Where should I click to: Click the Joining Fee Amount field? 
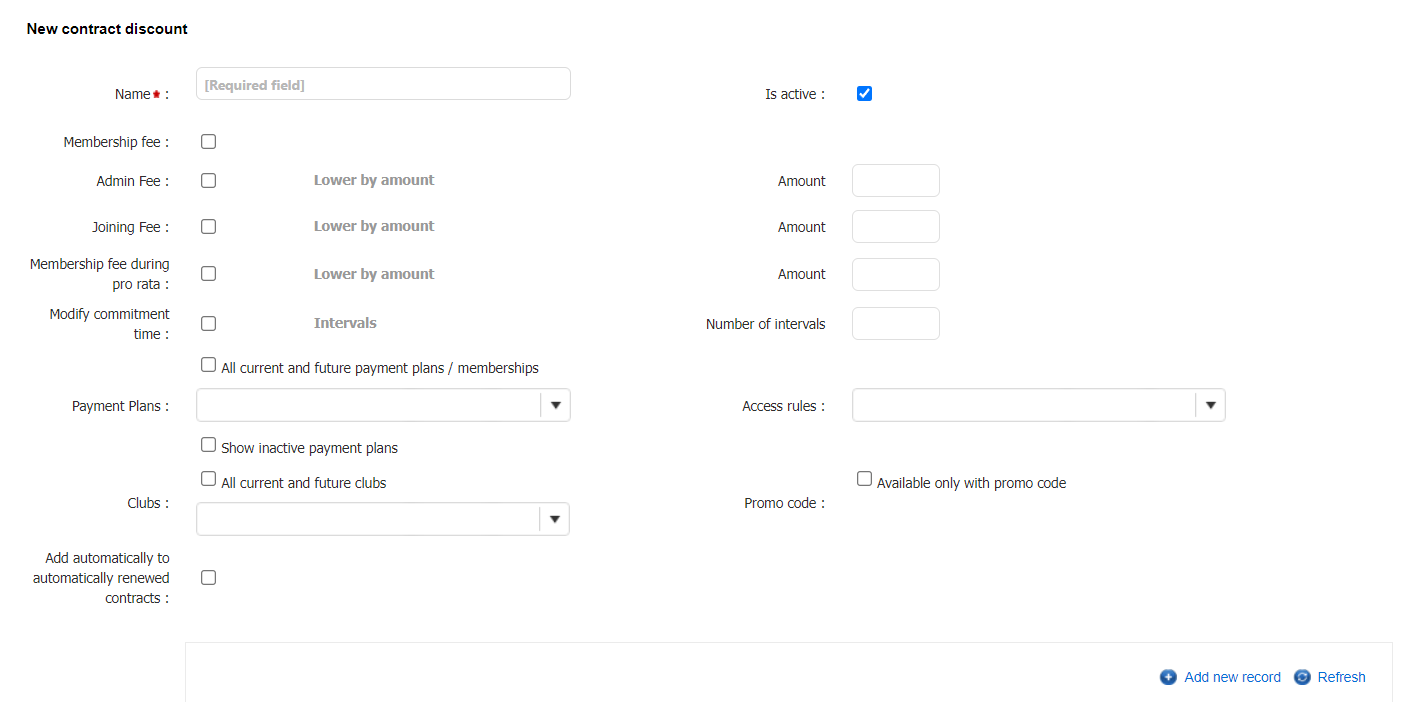(895, 227)
